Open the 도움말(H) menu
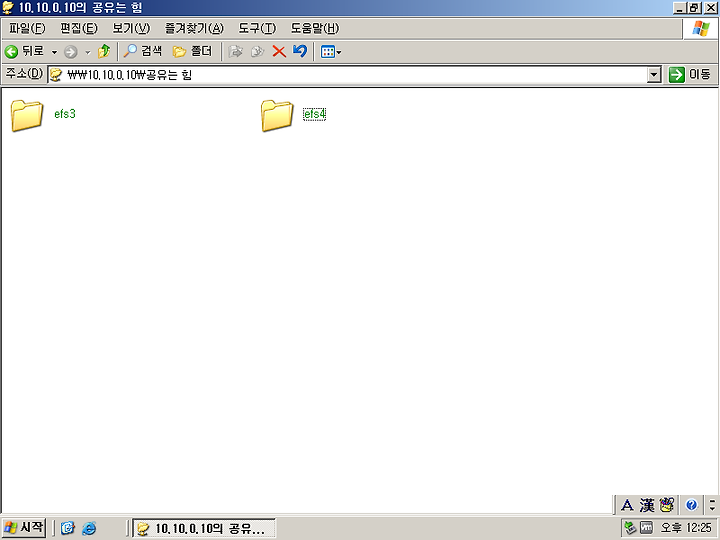This screenshot has width=720, height=540. (x=315, y=28)
